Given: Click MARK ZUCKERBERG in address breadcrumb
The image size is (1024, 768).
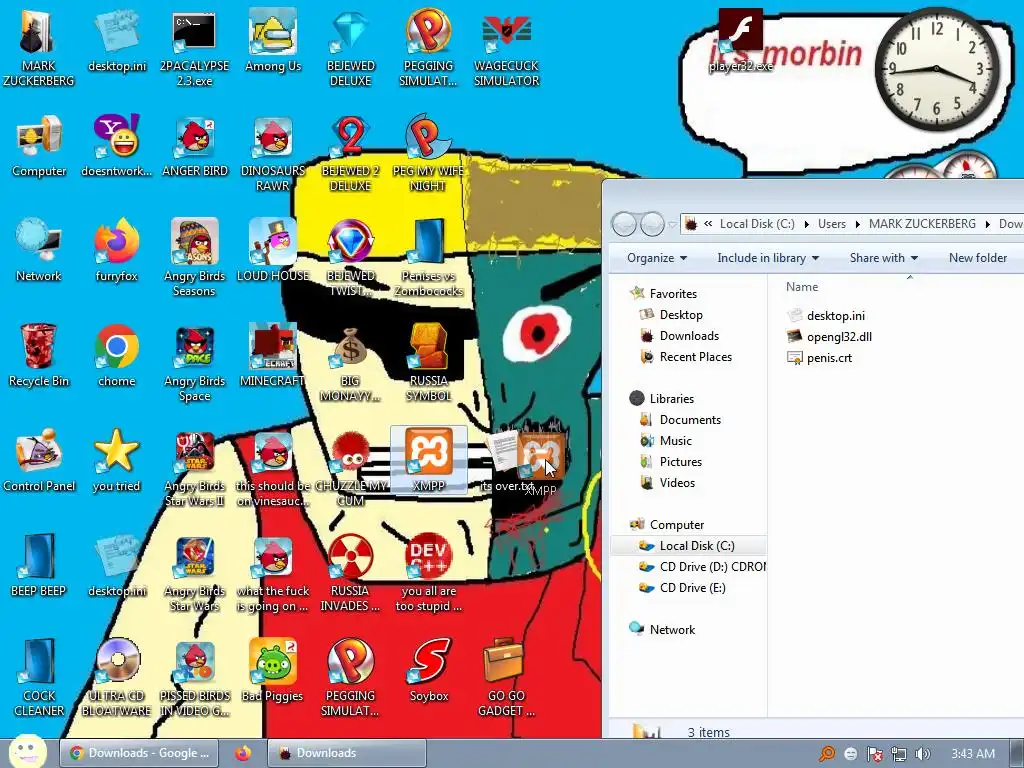Looking at the screenshot, I should coord(922,224).
